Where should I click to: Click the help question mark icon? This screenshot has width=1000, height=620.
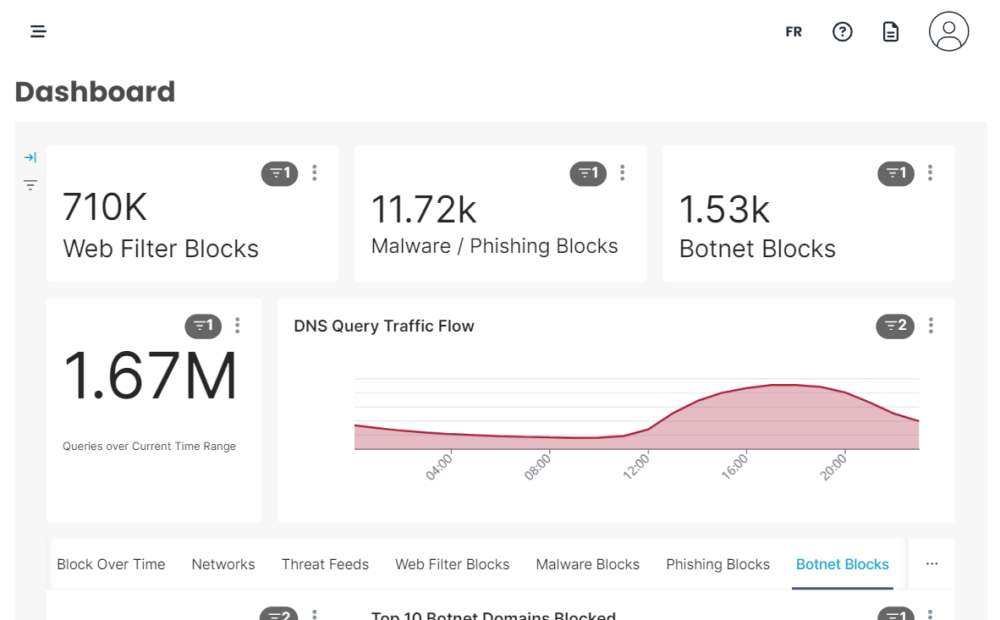pyautogui.click(x=842, y=31)
